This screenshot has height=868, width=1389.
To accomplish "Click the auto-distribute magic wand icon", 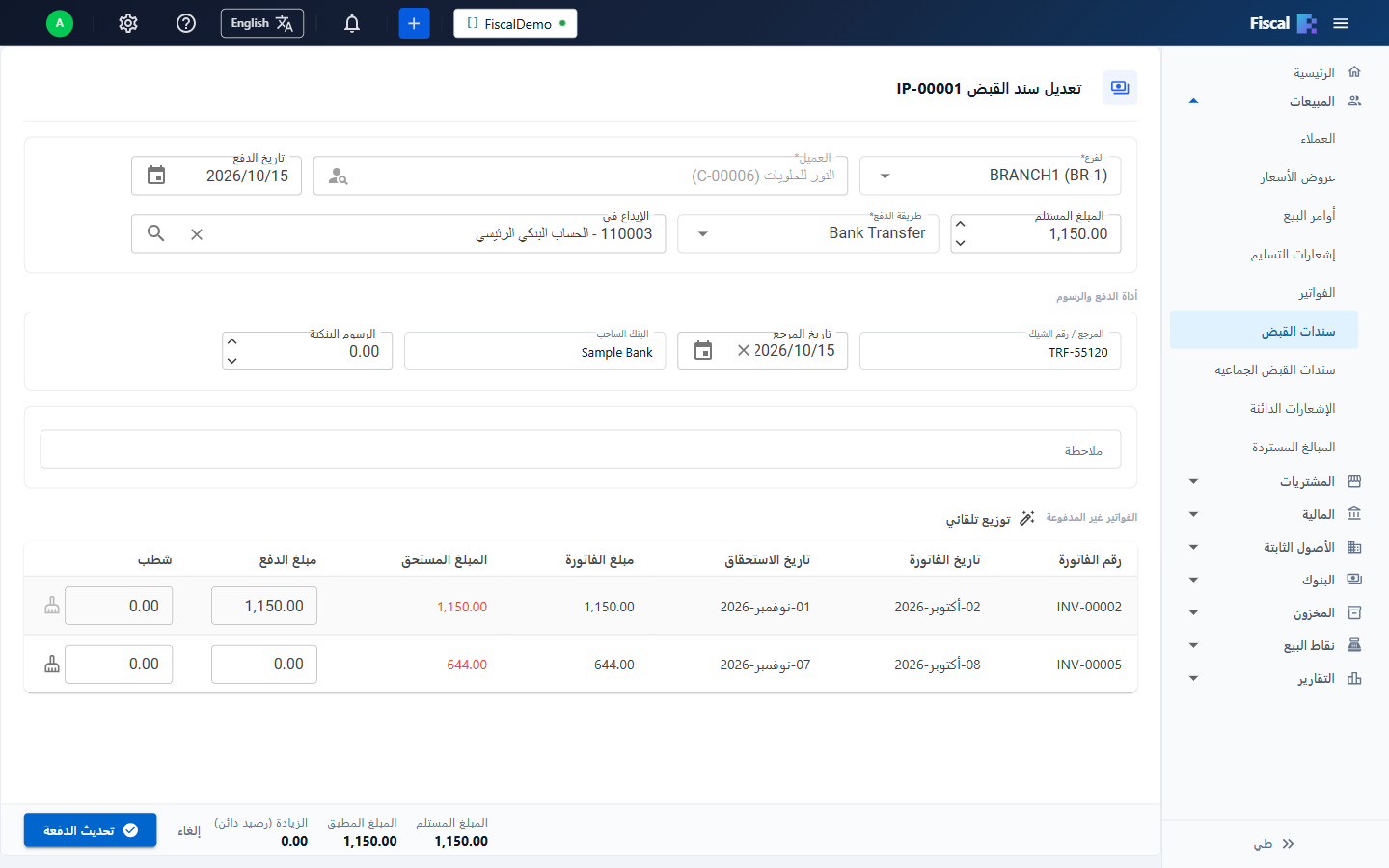I will coord(1027,519).
